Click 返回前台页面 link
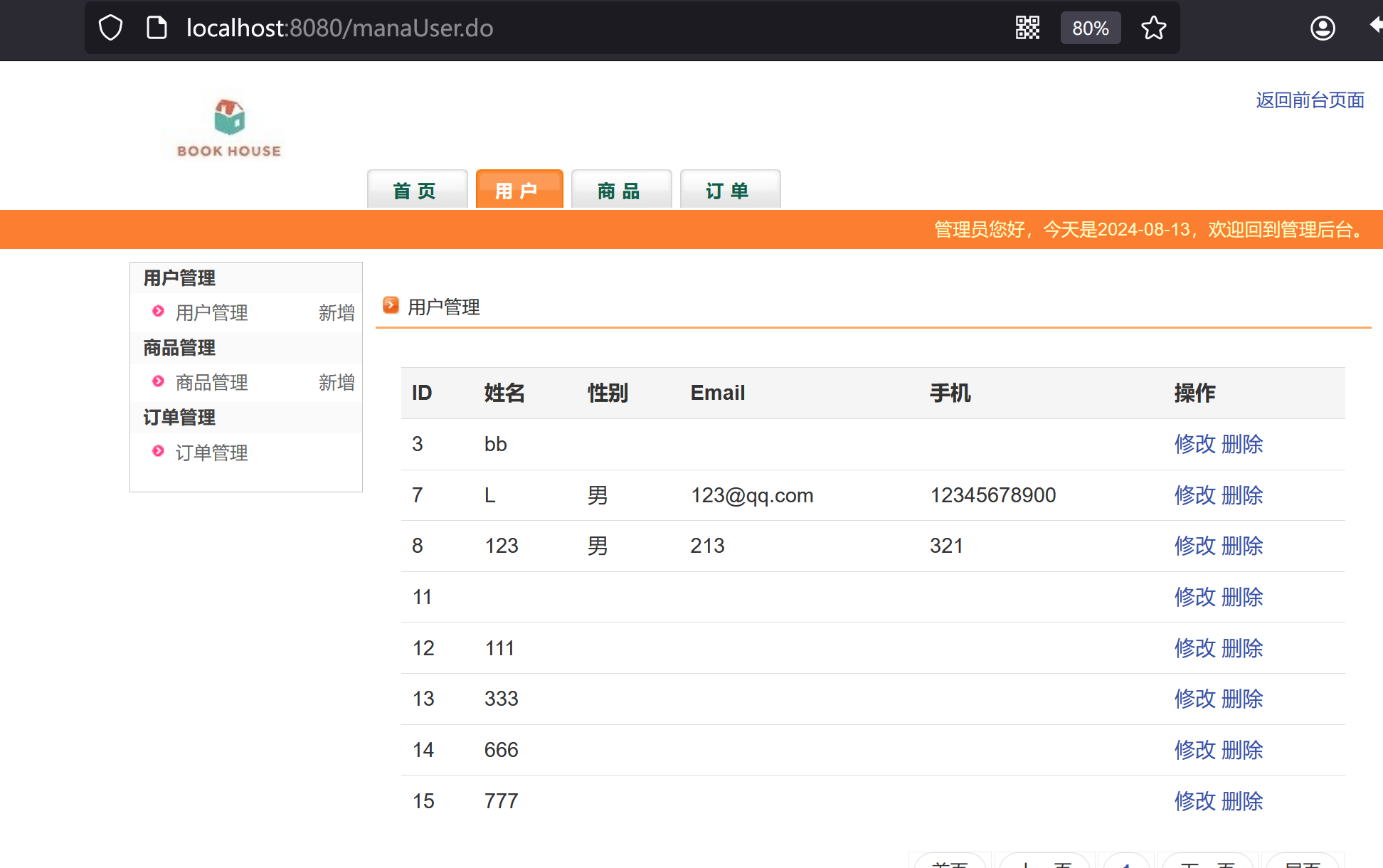 (x=1310, y=100)
